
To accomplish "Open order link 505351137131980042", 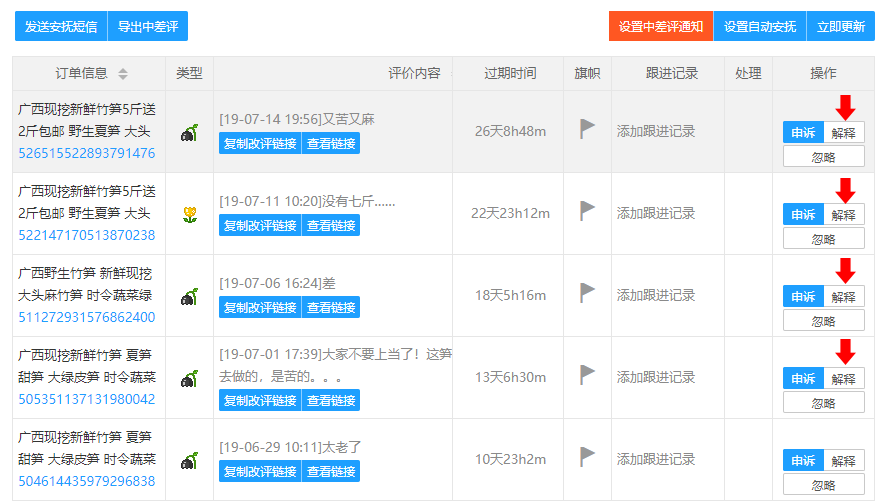I will (86, 399).
